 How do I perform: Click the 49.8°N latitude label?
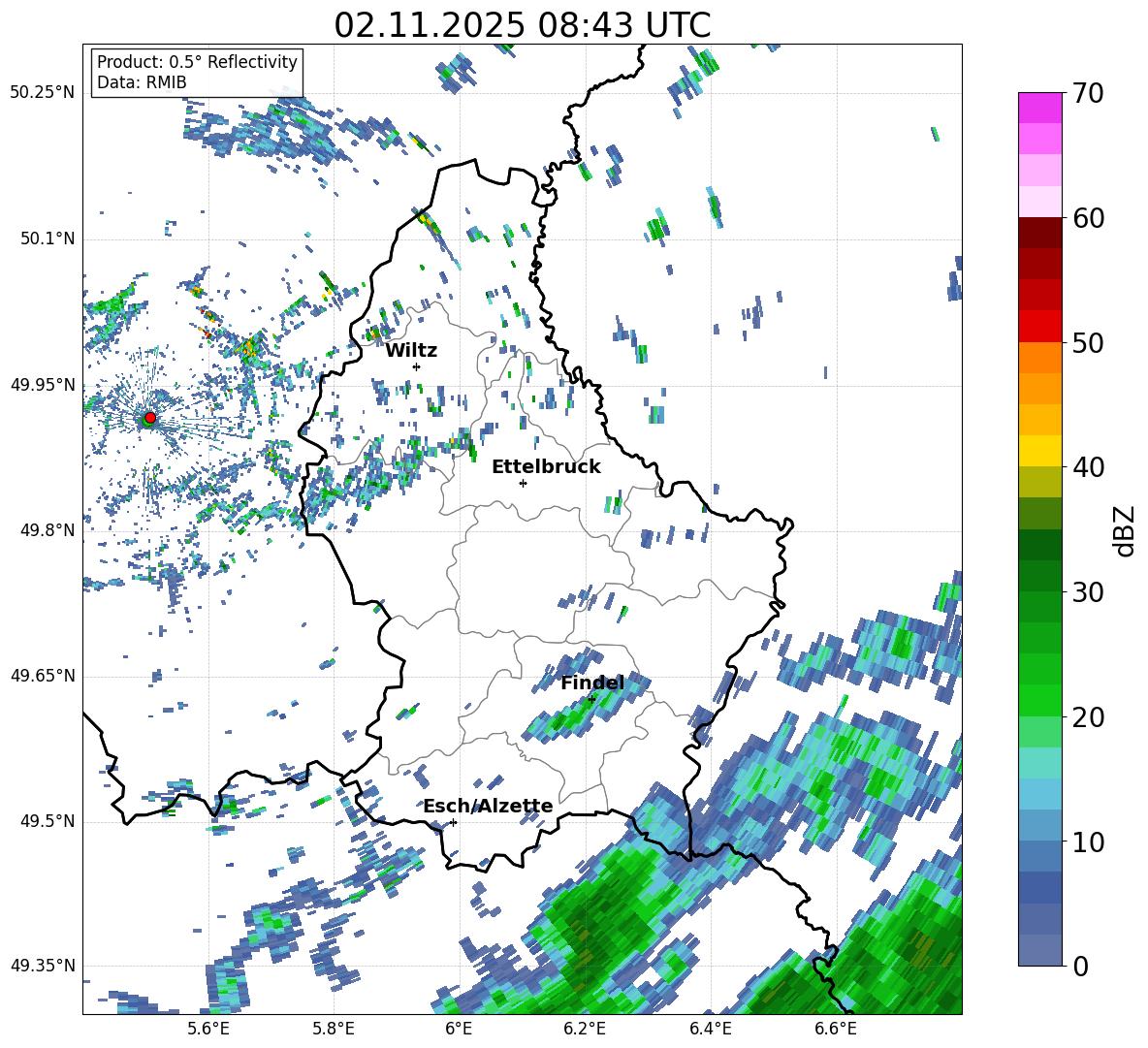(47, 530)
